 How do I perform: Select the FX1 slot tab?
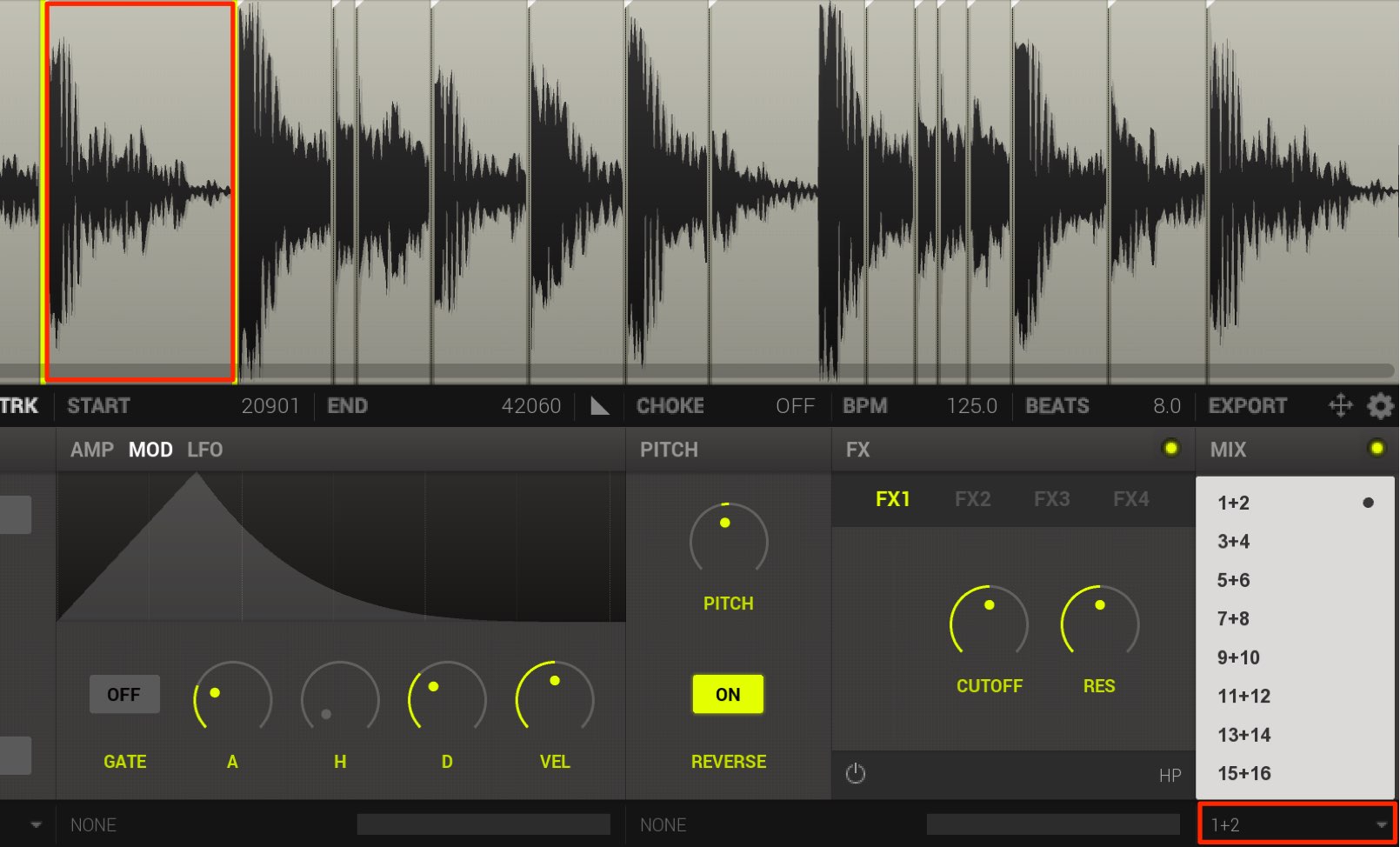tap(893, 499)
